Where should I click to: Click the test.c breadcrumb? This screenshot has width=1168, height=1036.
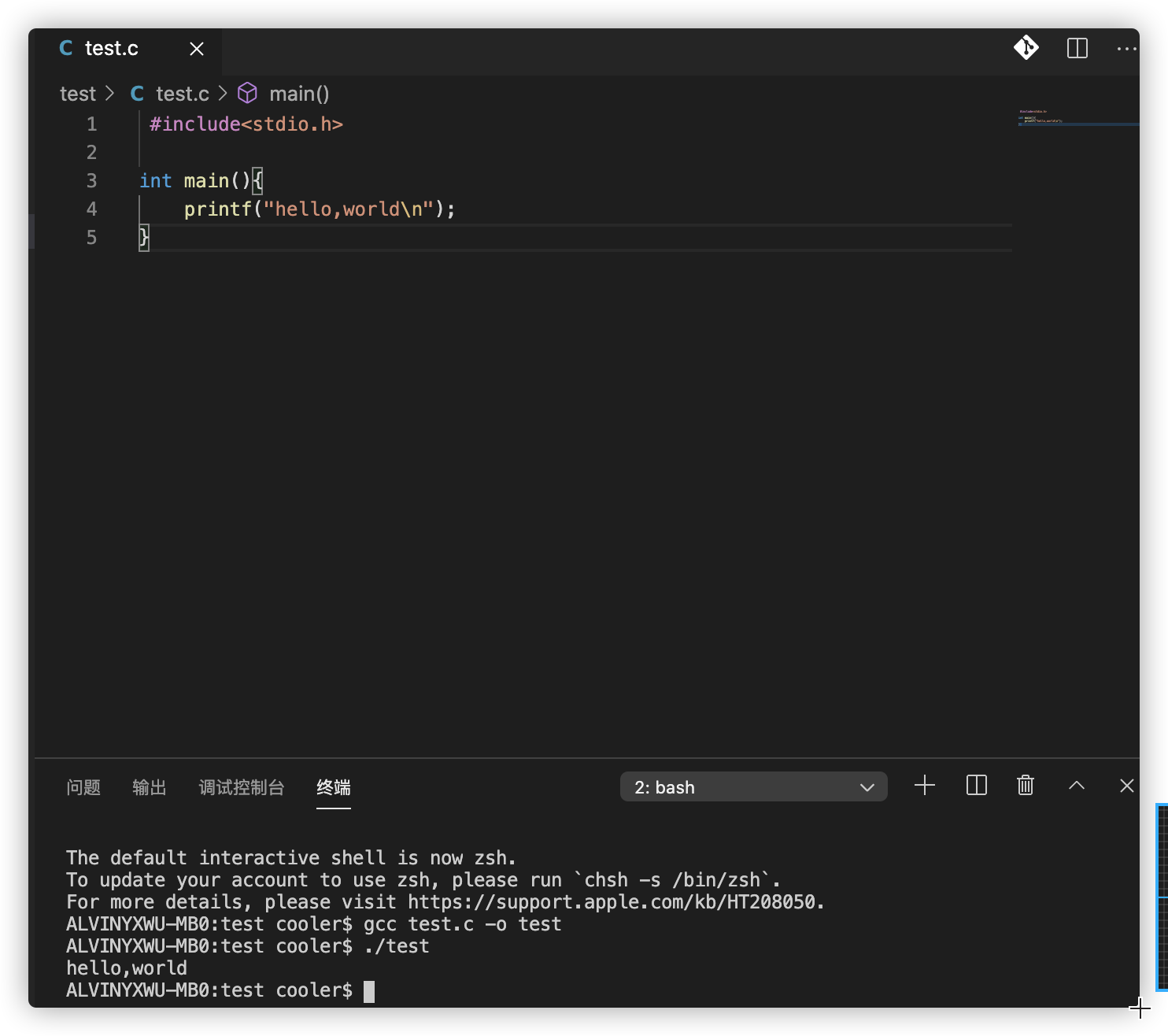coord(183,94)
